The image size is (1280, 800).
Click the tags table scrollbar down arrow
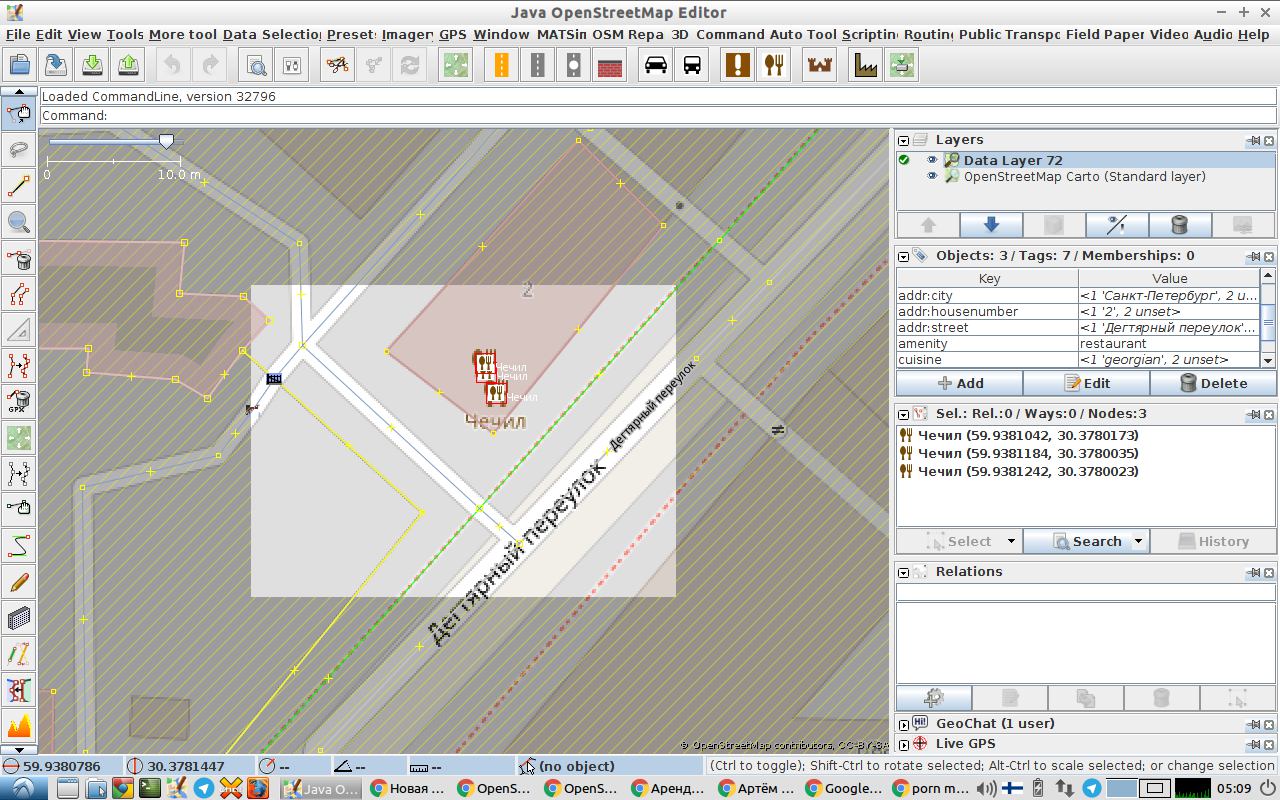pos(1268,360)
